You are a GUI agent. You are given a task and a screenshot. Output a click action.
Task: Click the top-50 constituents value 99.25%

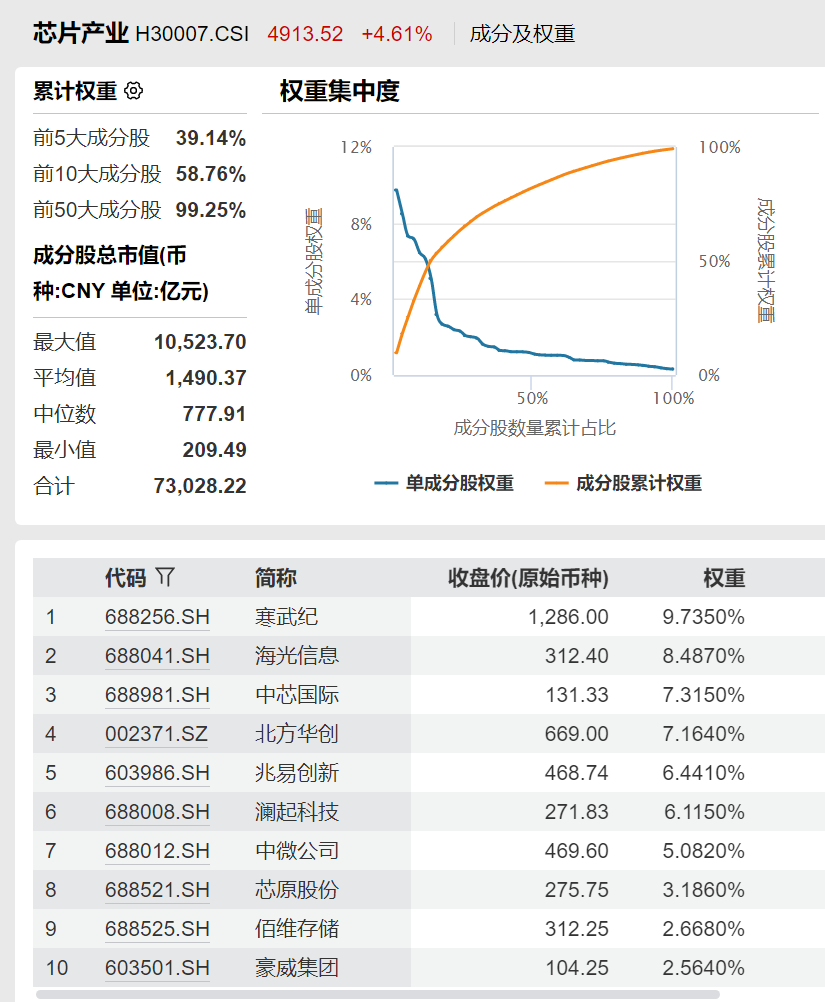coord(211,210)
